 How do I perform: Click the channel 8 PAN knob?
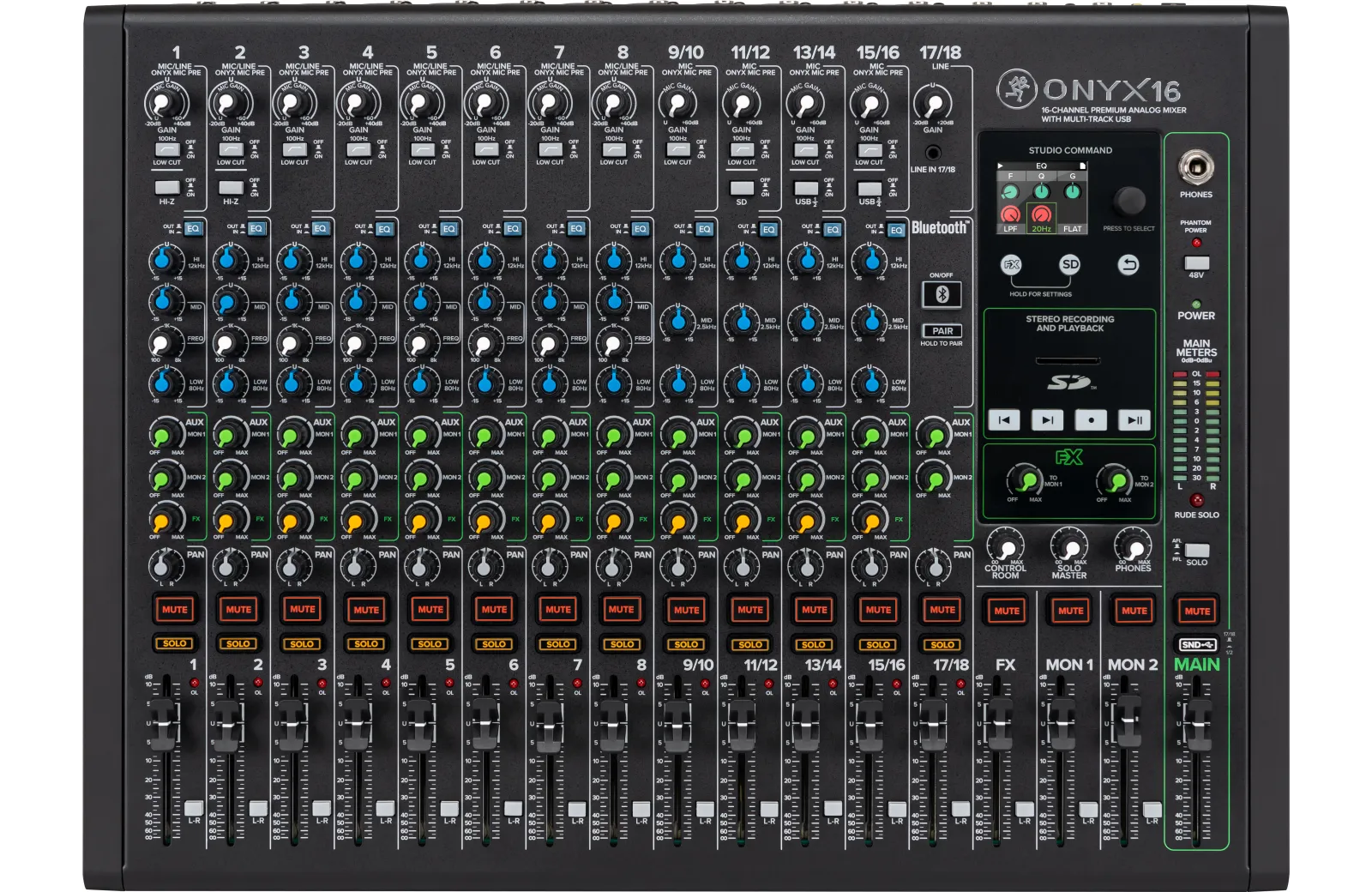(612, 566)
